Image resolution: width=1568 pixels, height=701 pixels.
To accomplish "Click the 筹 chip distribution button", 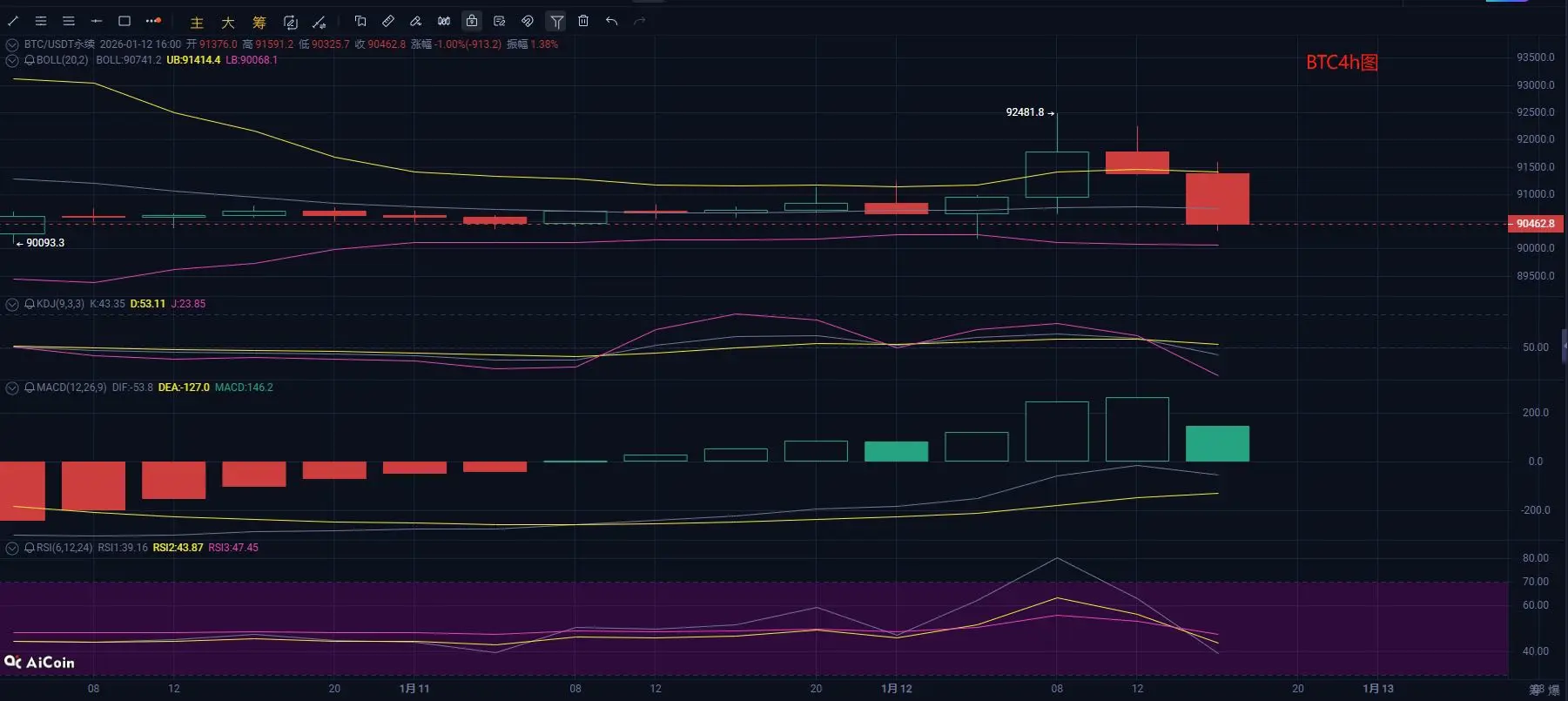I will click(259, 23).
